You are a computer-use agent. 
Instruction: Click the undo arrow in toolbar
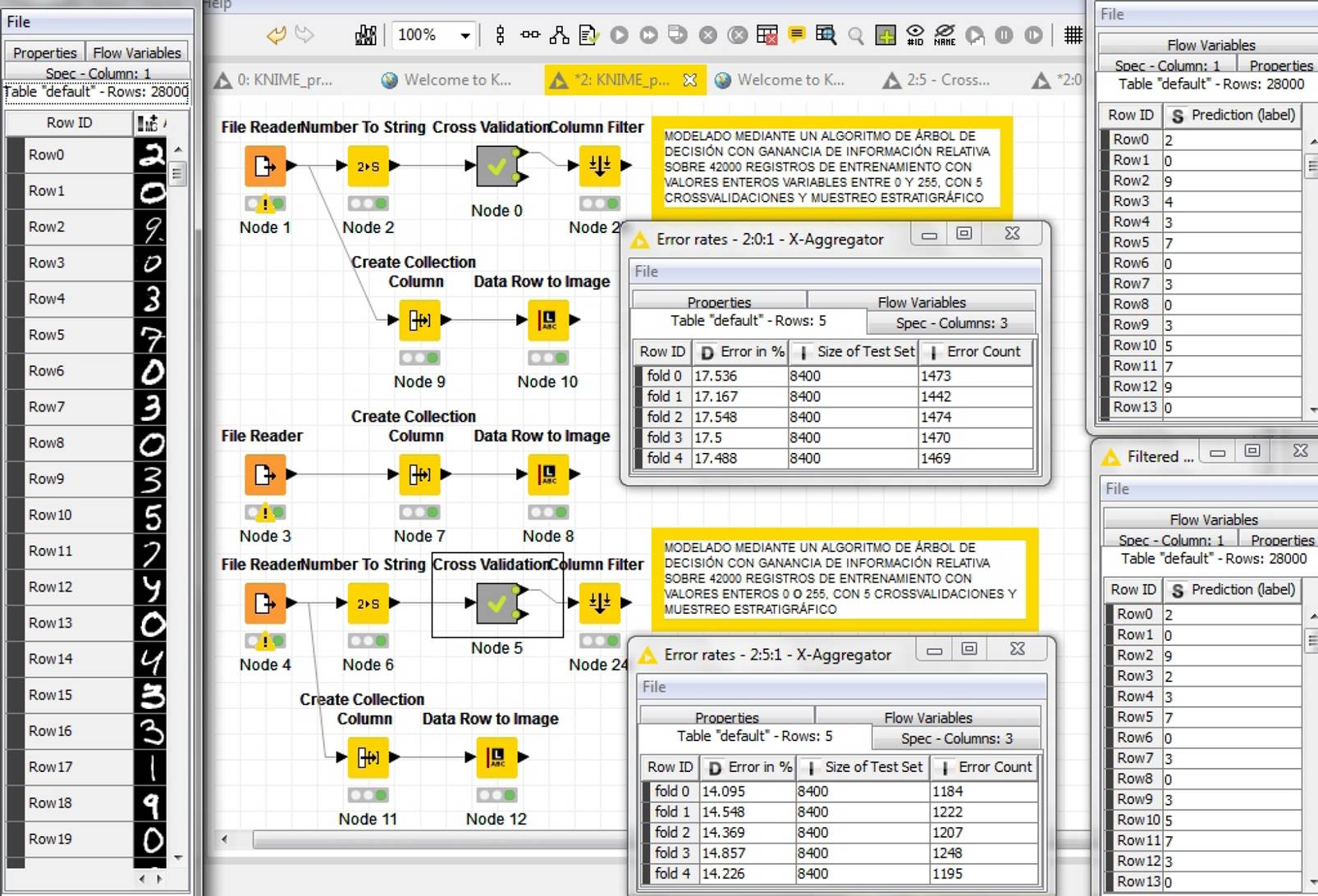276,35
